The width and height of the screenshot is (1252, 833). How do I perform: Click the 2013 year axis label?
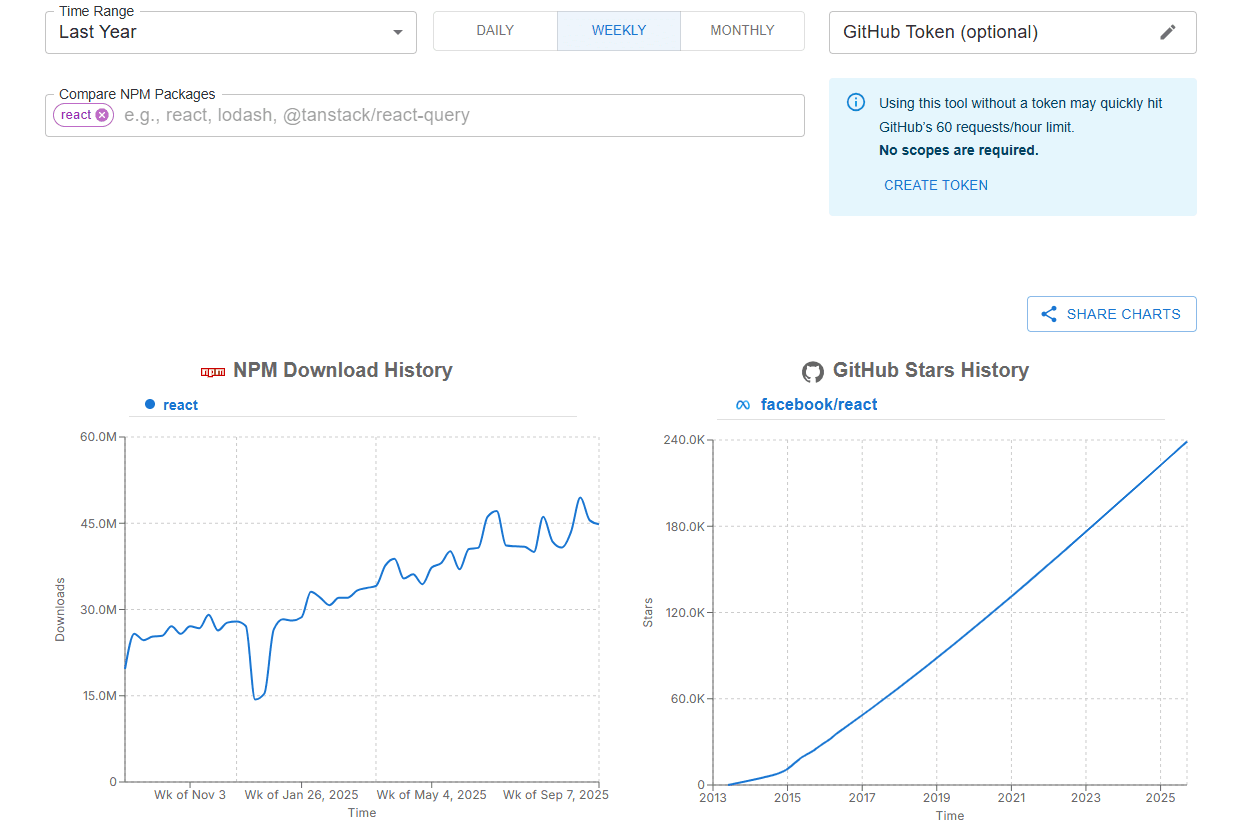713,798
